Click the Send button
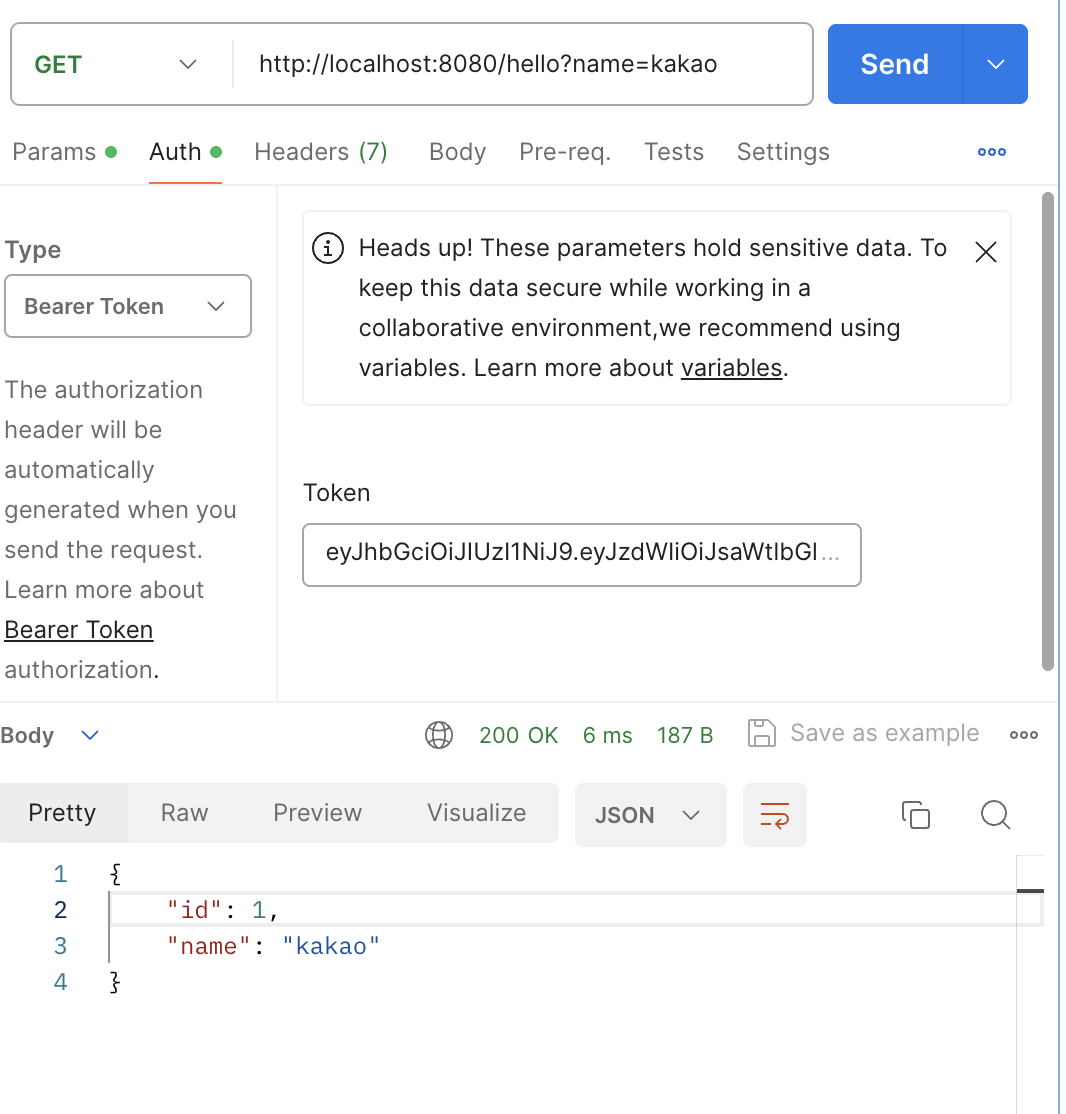The width and height of the screenshot is (1066, 1114). pos(895,64)
